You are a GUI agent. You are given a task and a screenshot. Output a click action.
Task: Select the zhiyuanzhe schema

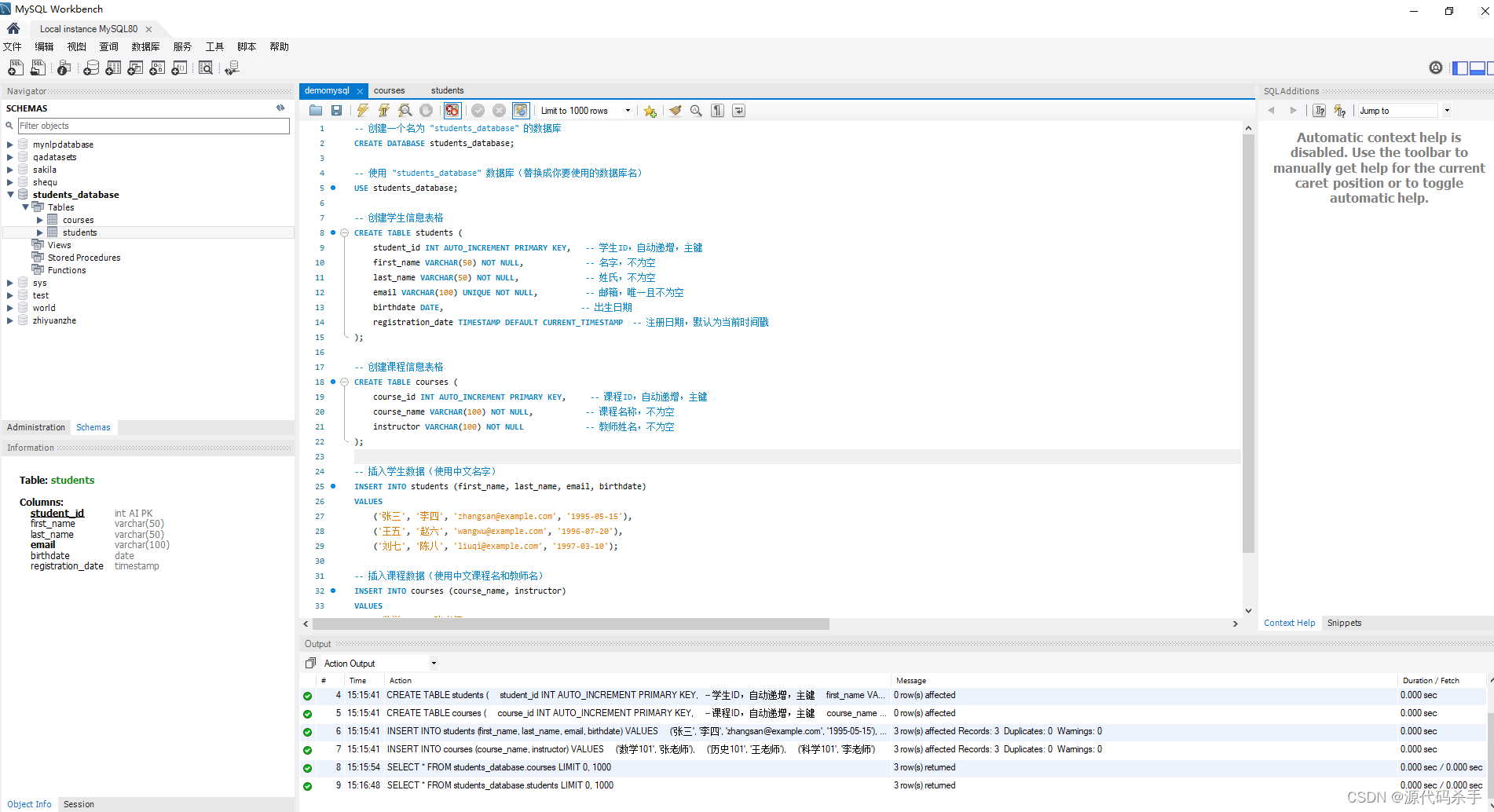(x=54, y=320)
